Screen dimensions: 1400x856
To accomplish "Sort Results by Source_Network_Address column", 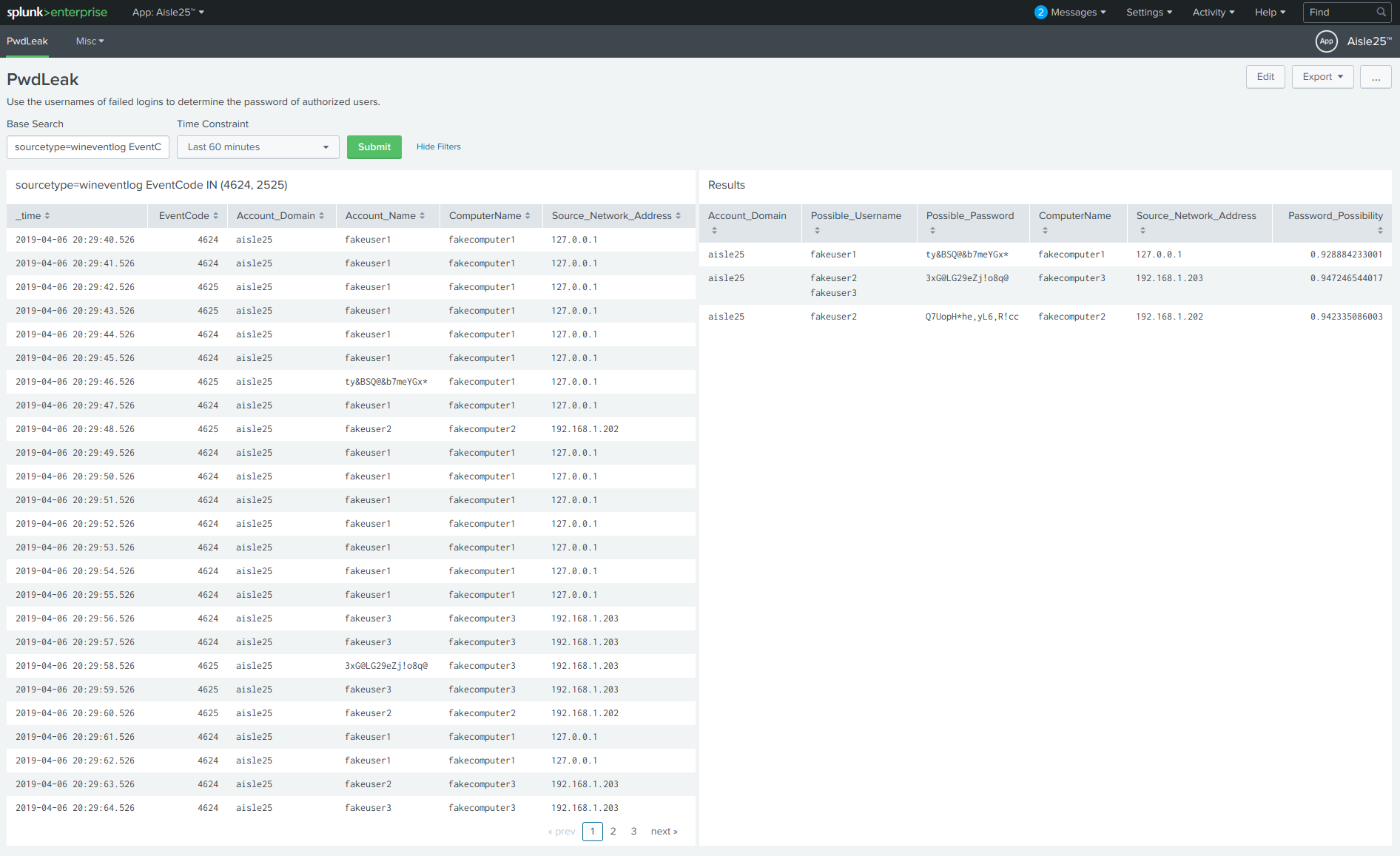I will tap(1196, 223).
